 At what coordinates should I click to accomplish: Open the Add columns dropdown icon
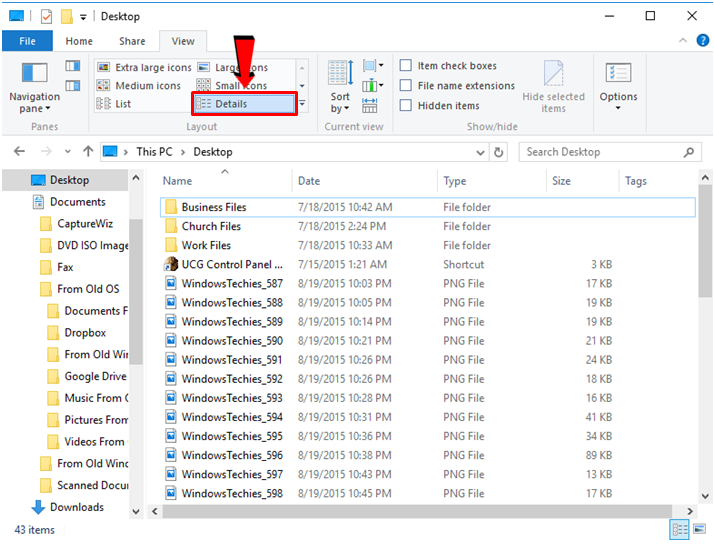[373, 85]
